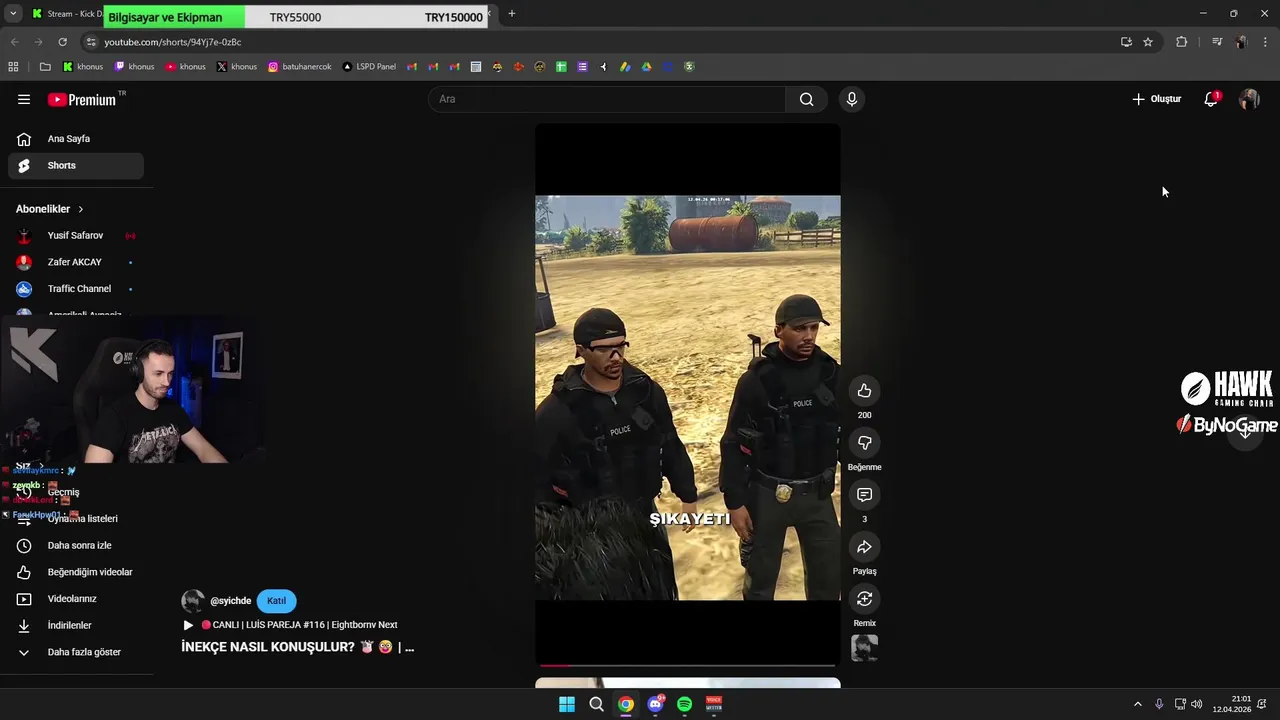Expand Daha fazla göster
The height and width of the screenshot is (720, 1280).
coord(76,652)
